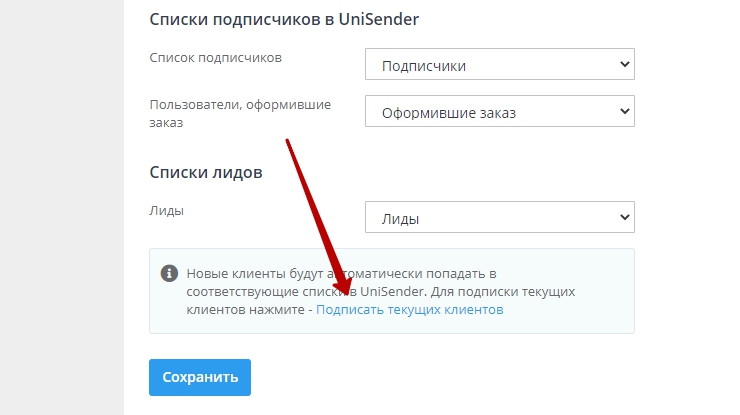
Task: Click the info icon in the notice box
Action: tap(170, 272)
